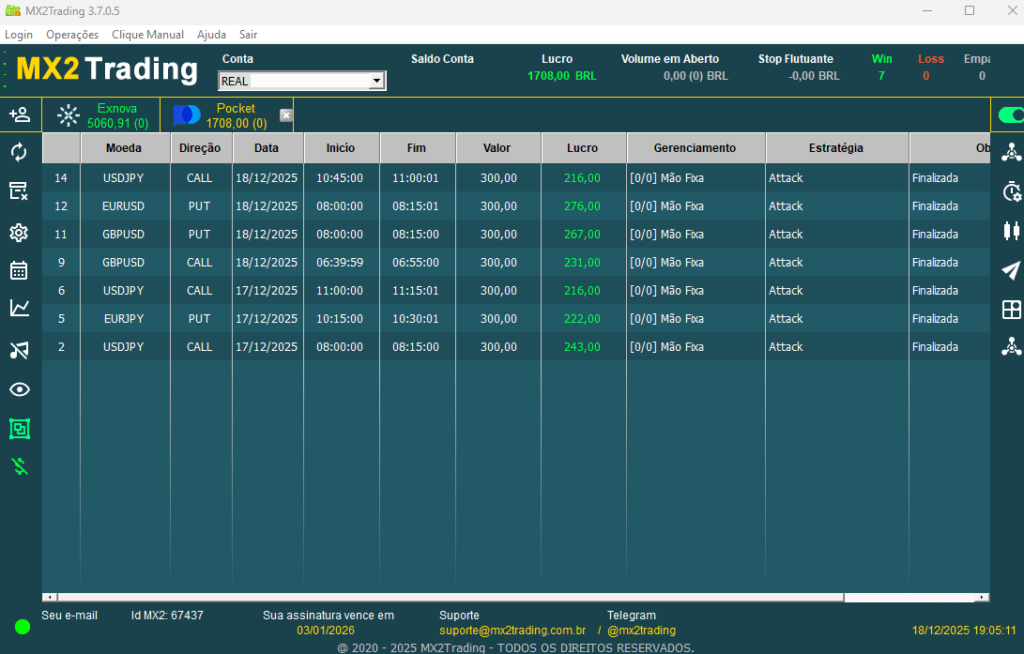Image resolution: width=1024 pixels, height=654 pixels.
Task: Click the suporte@mx2trading.com.br email link
Action: [x=512, y=631]
